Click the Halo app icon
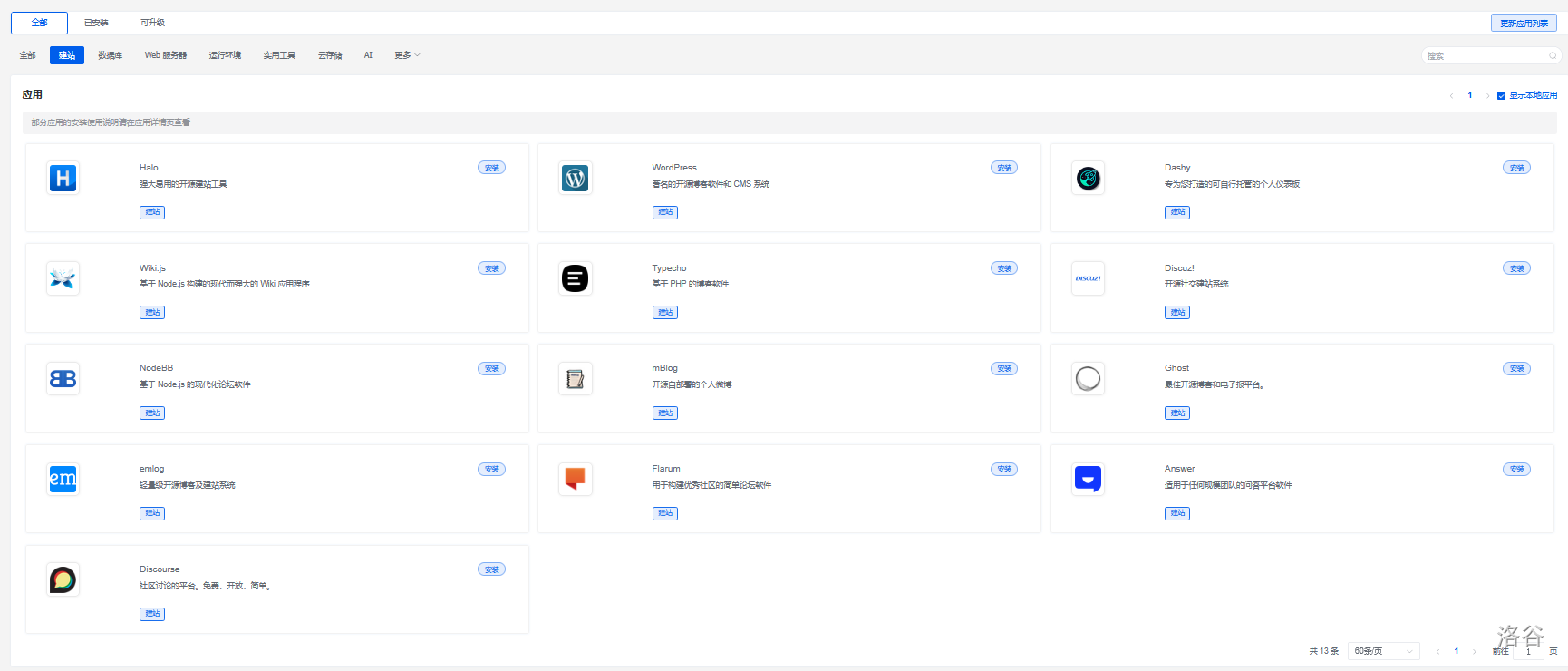Screen dimensions: 1568x671 (63, 178)
